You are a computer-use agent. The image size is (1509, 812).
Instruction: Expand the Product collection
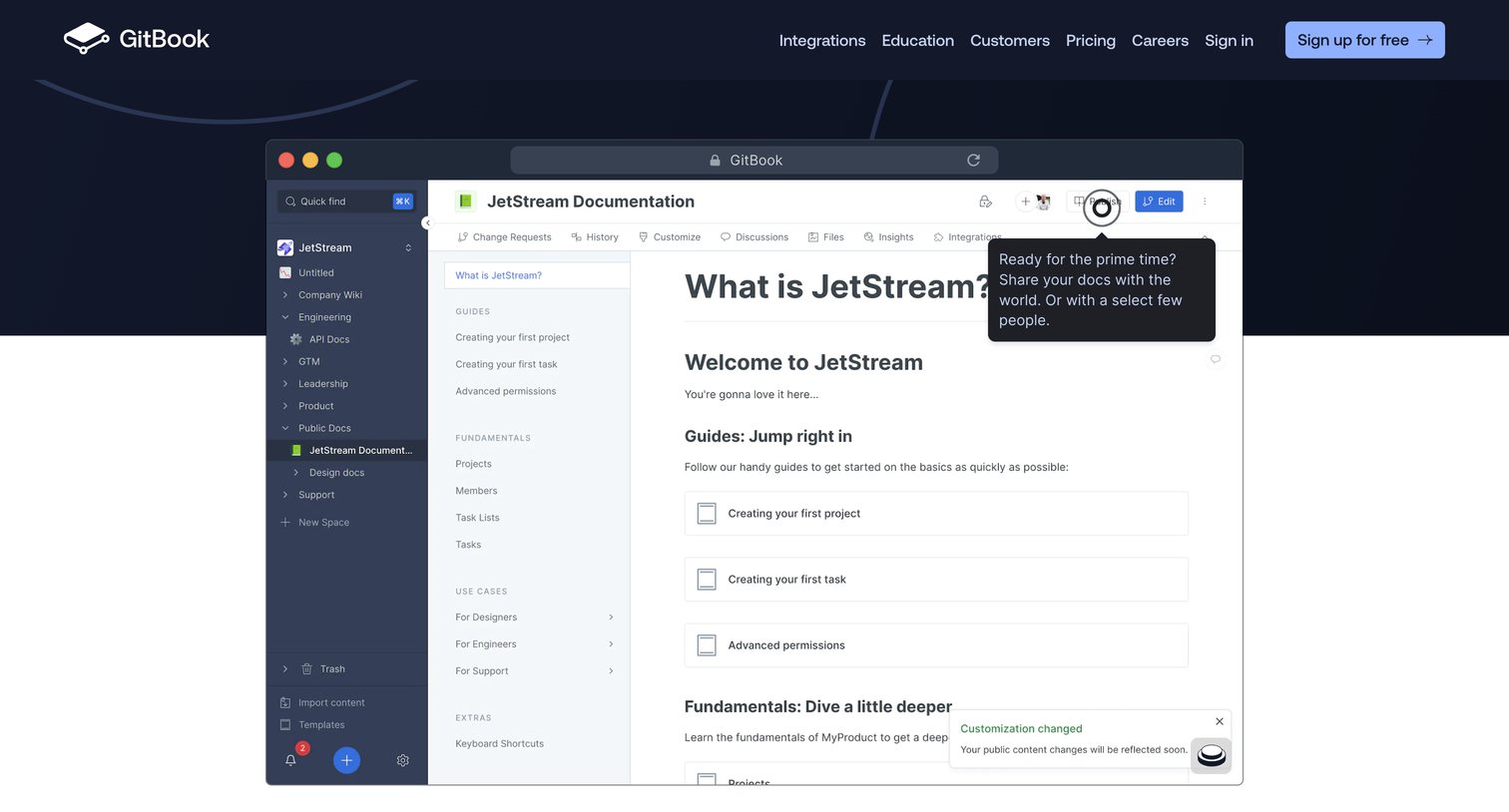click(285, 406)
